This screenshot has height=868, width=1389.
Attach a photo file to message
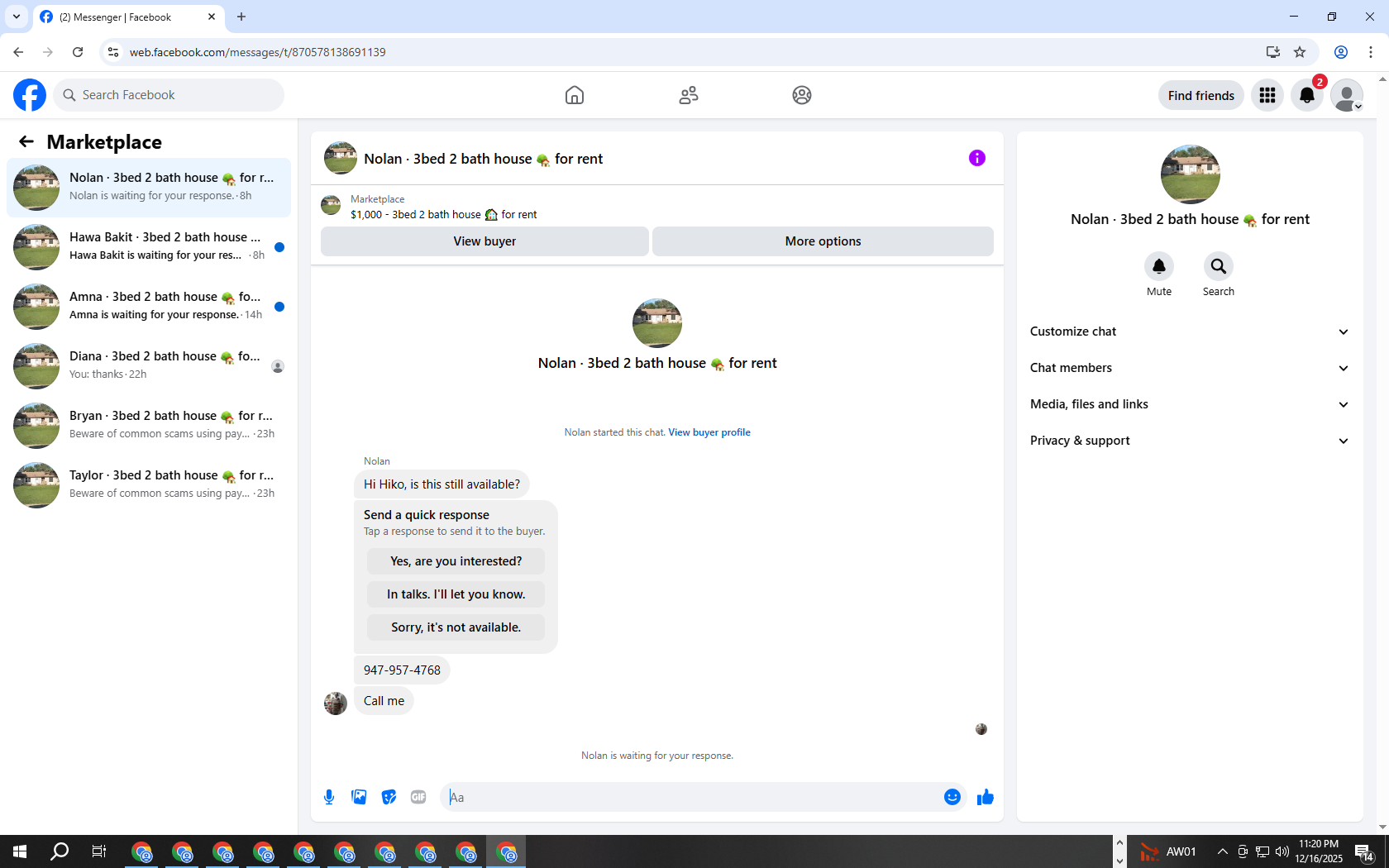[359, 797]
